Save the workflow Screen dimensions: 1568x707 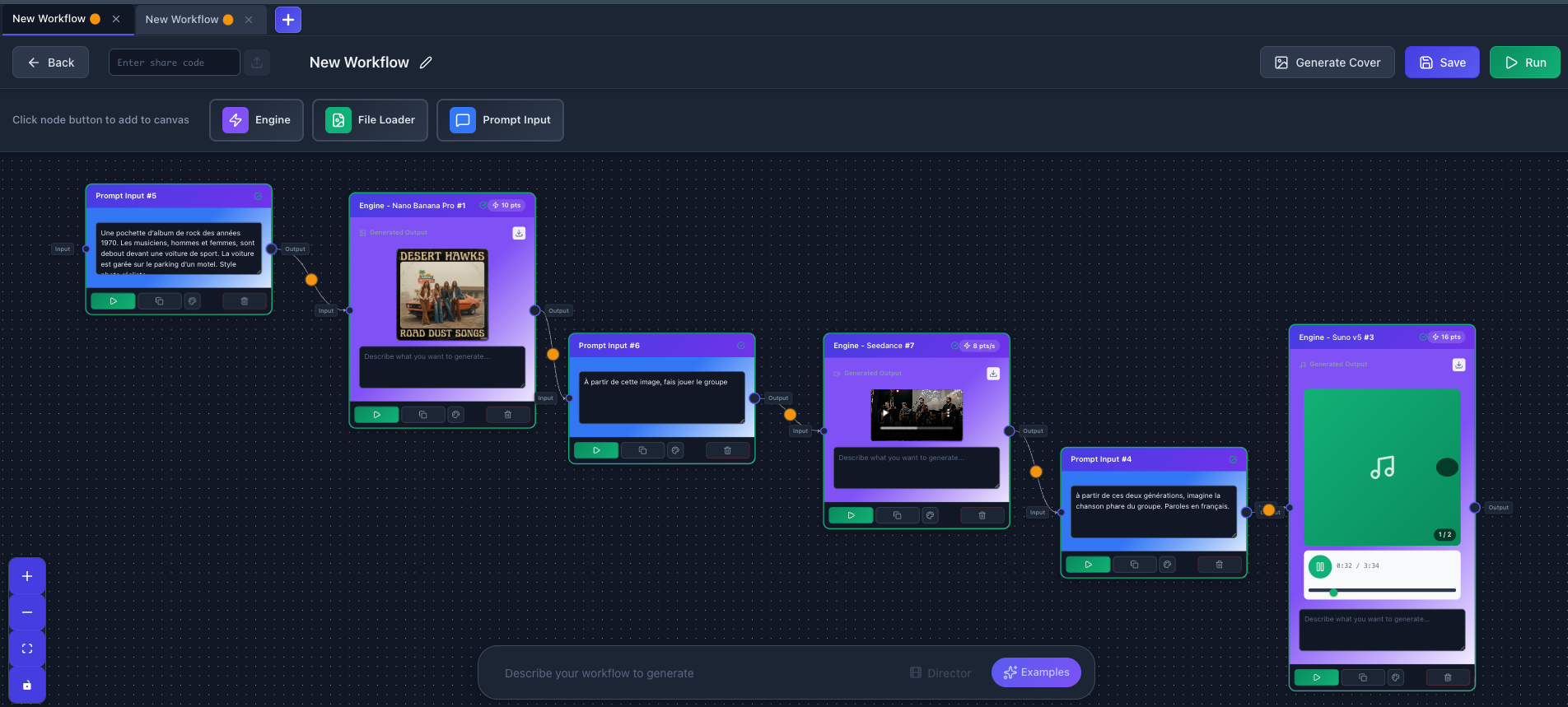[1441, 63]
